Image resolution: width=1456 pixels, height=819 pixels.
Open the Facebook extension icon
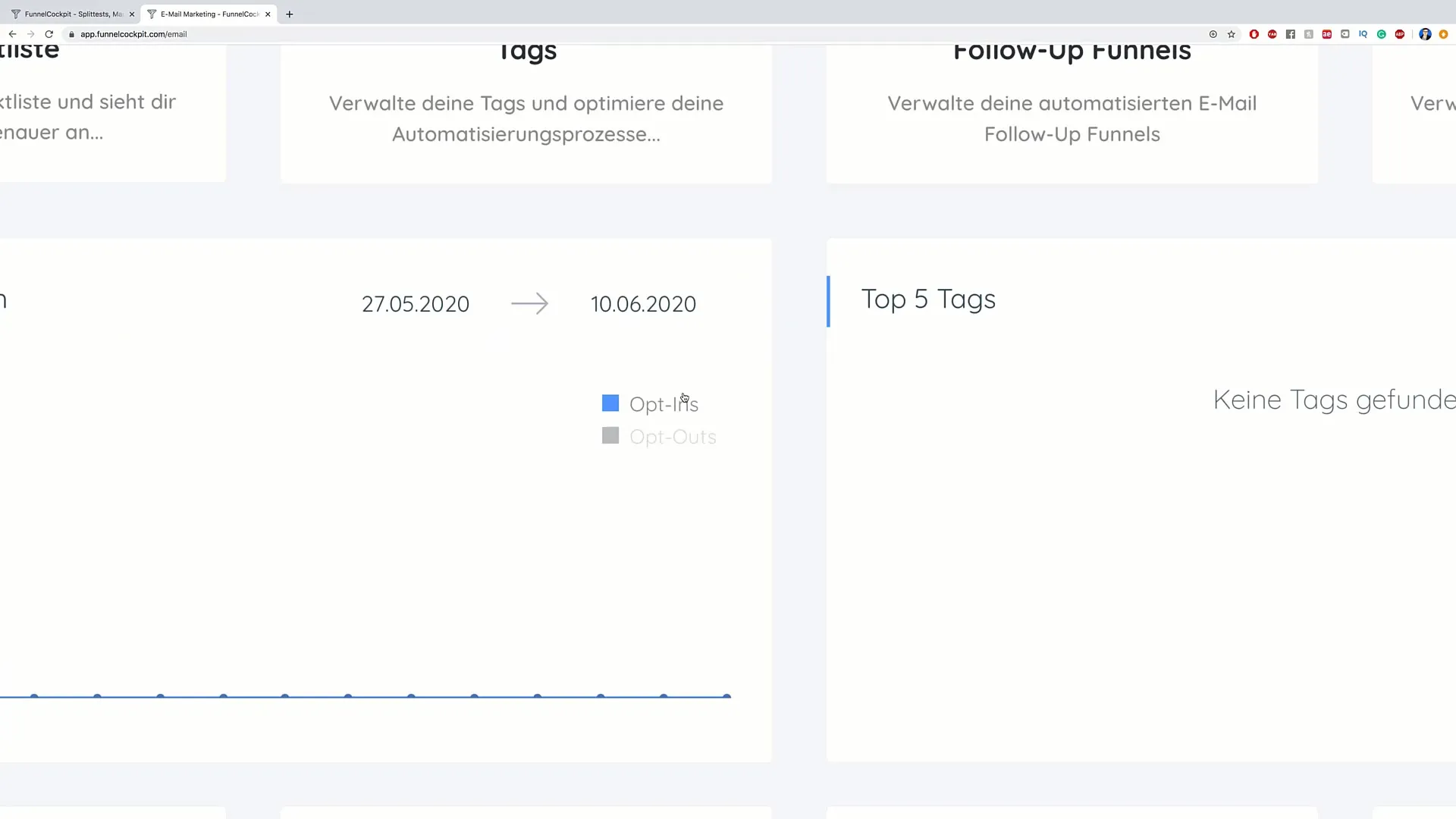(x=1291, y=34)
